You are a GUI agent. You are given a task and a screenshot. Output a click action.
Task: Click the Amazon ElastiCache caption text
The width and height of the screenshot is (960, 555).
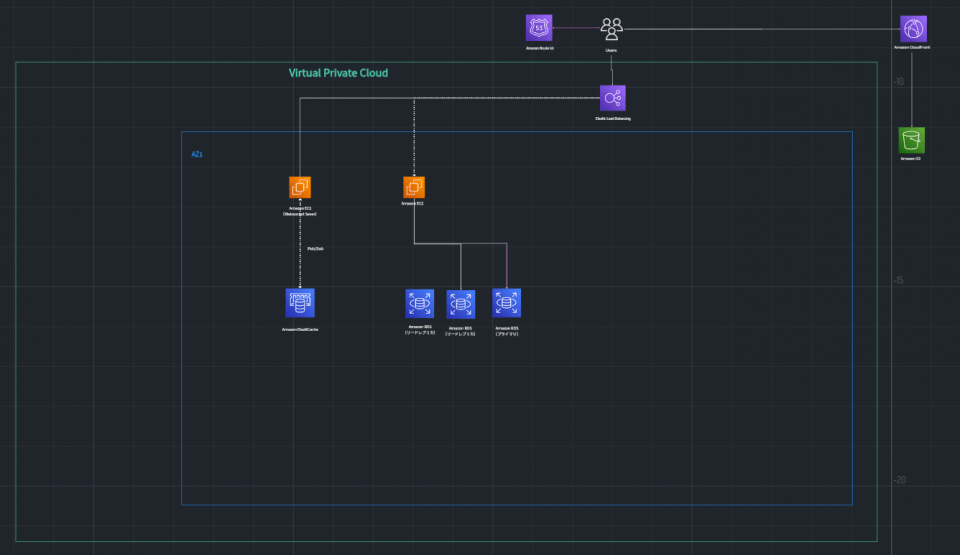(300, 330)
